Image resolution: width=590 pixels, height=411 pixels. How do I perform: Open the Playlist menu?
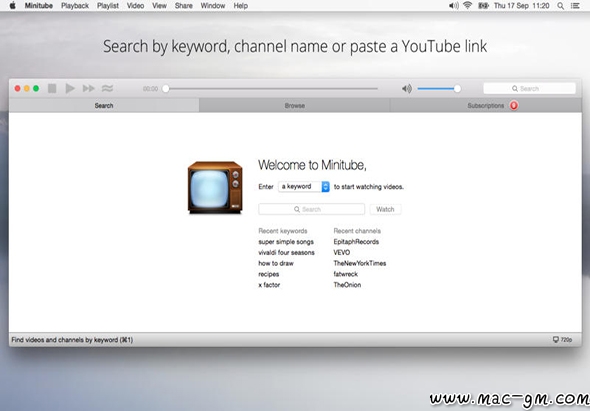(108, 6)
